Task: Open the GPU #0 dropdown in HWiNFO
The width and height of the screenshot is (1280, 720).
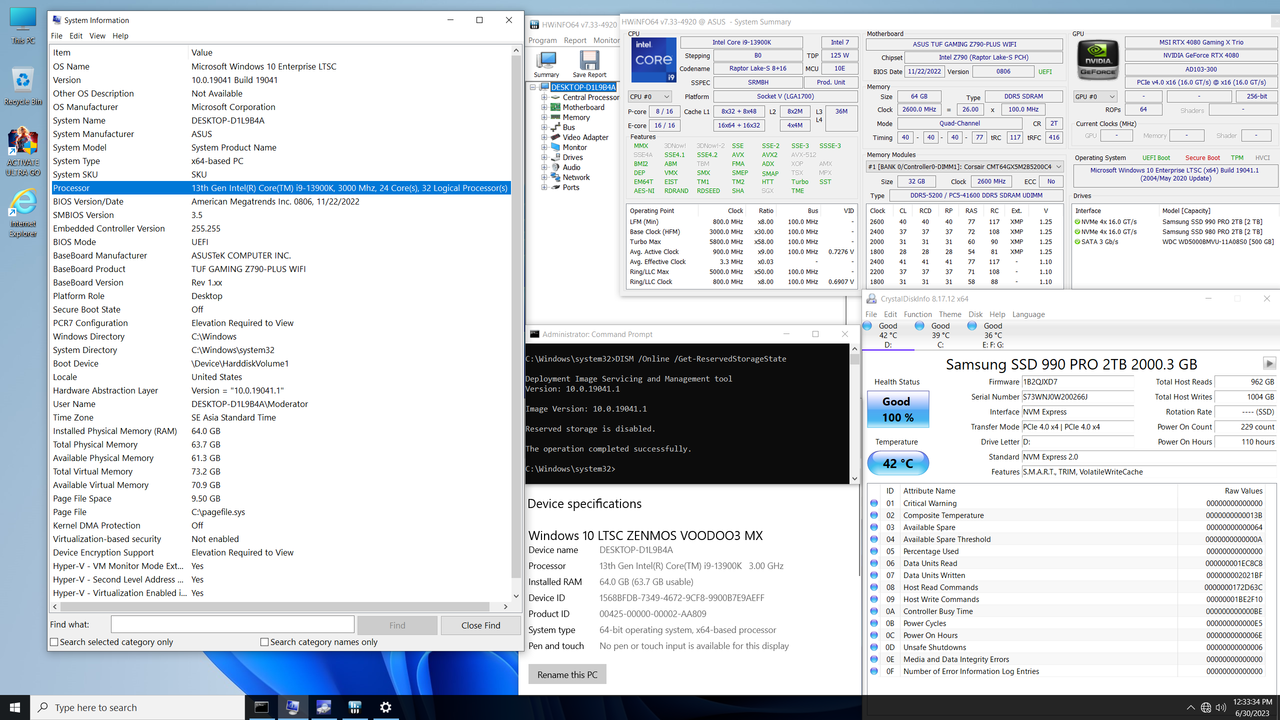Action: click(x=1095, y=97)
